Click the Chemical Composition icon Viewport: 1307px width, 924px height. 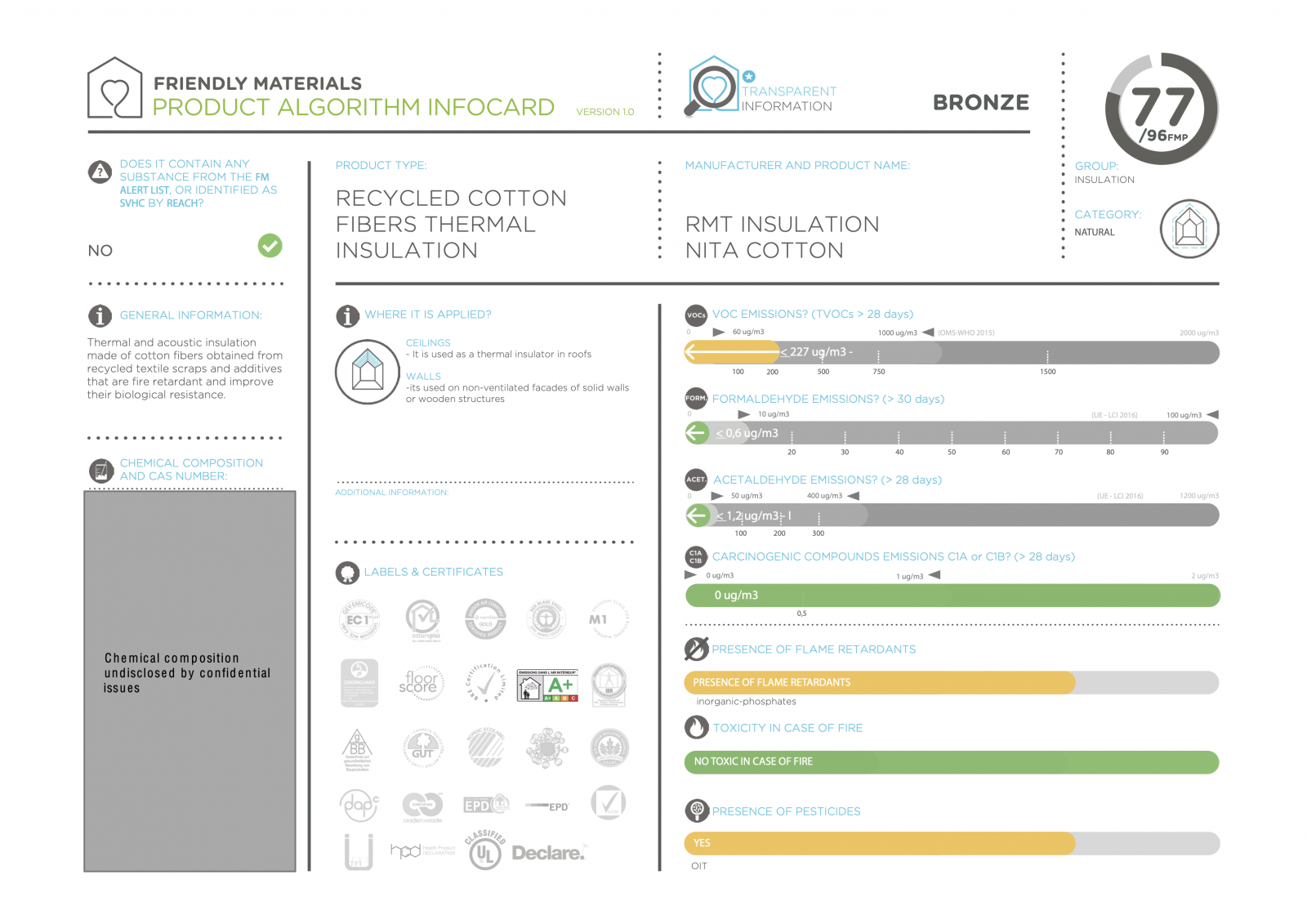(100, 470)
